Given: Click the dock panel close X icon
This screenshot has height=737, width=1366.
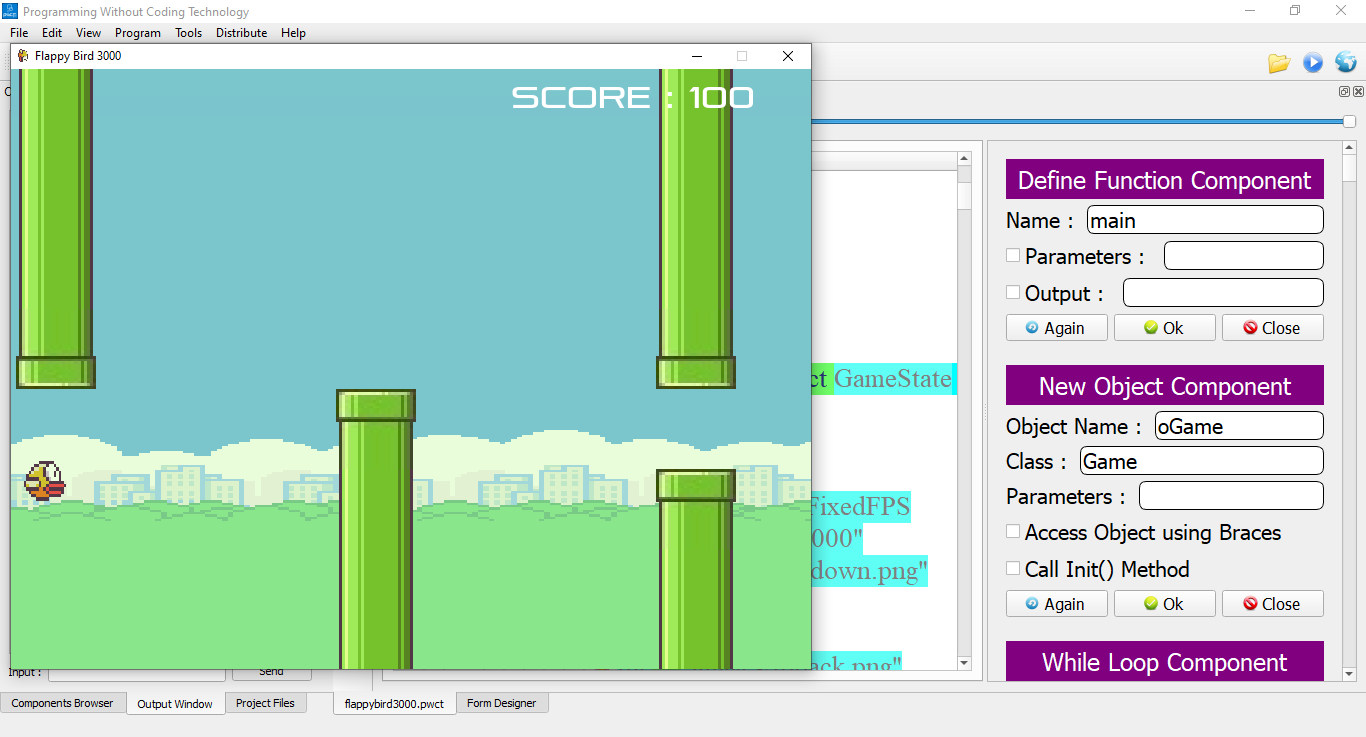Looking at the screenshot, I should [x=1358, y=91].
